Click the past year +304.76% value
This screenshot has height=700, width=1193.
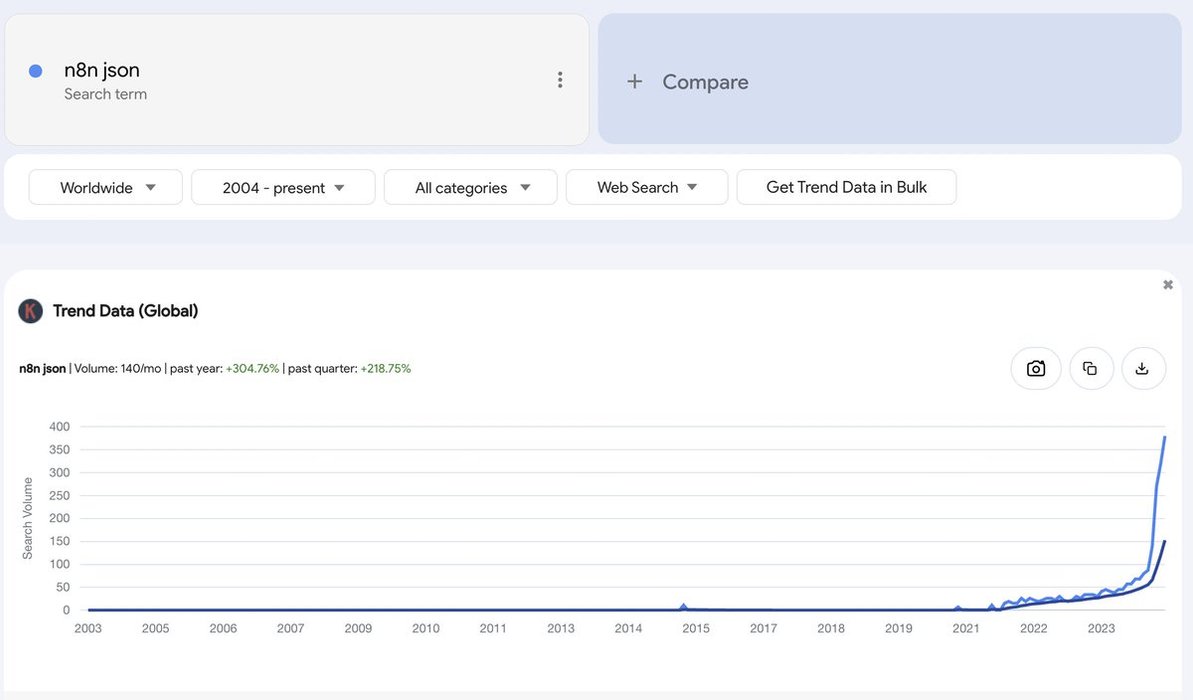(252, 369)
